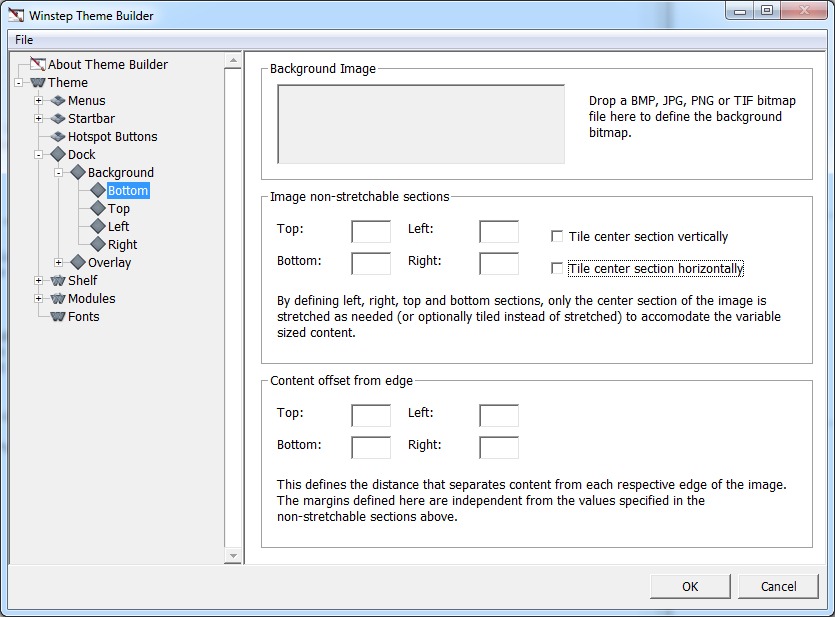Click the background image drop area
The width and height of the screenshot is (835, 617).
tap(421, 124)
